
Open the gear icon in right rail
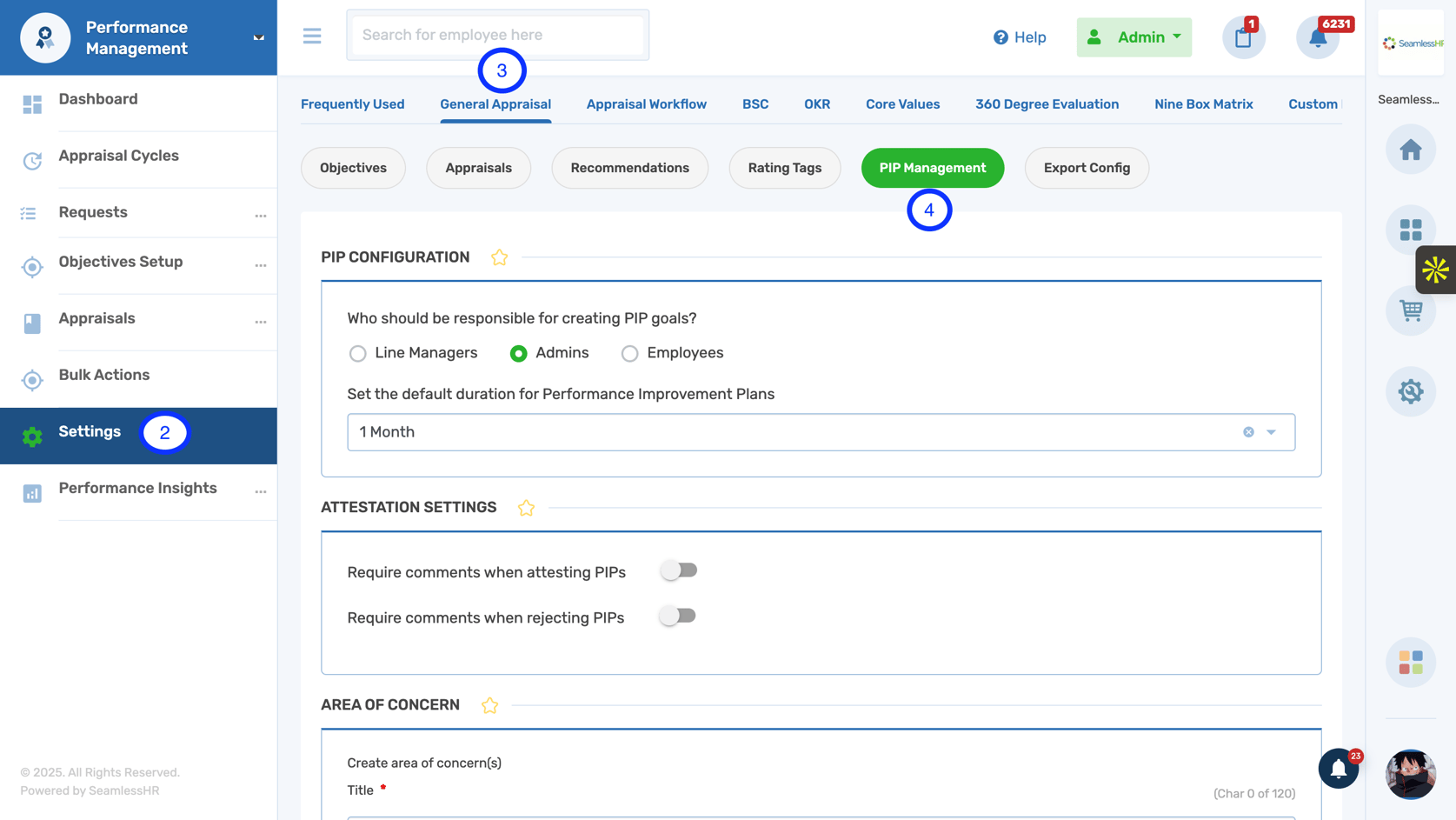(x=1410, y=391)
